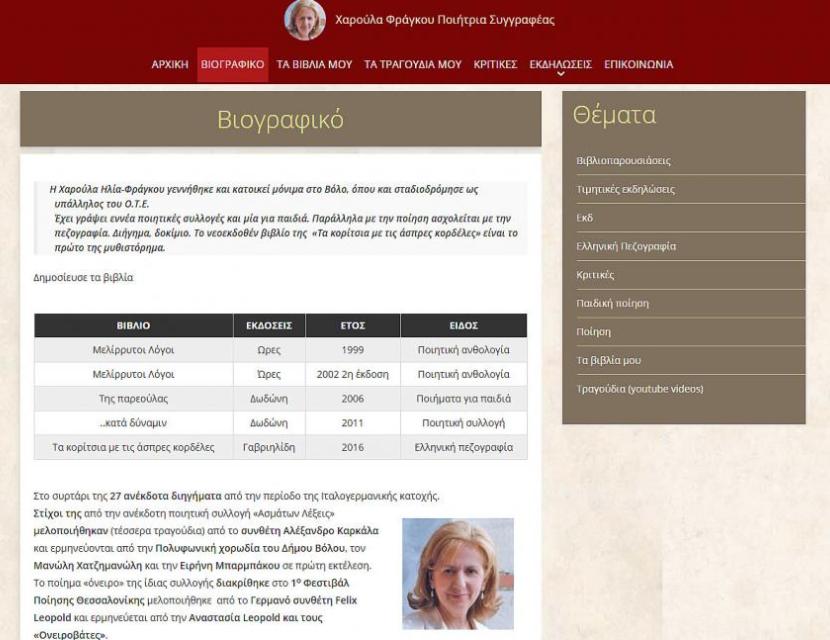Screen dimensions: 830x640
Task: Open Βιβλιοπαρουσιάσεις topic link
Action: 624,161
